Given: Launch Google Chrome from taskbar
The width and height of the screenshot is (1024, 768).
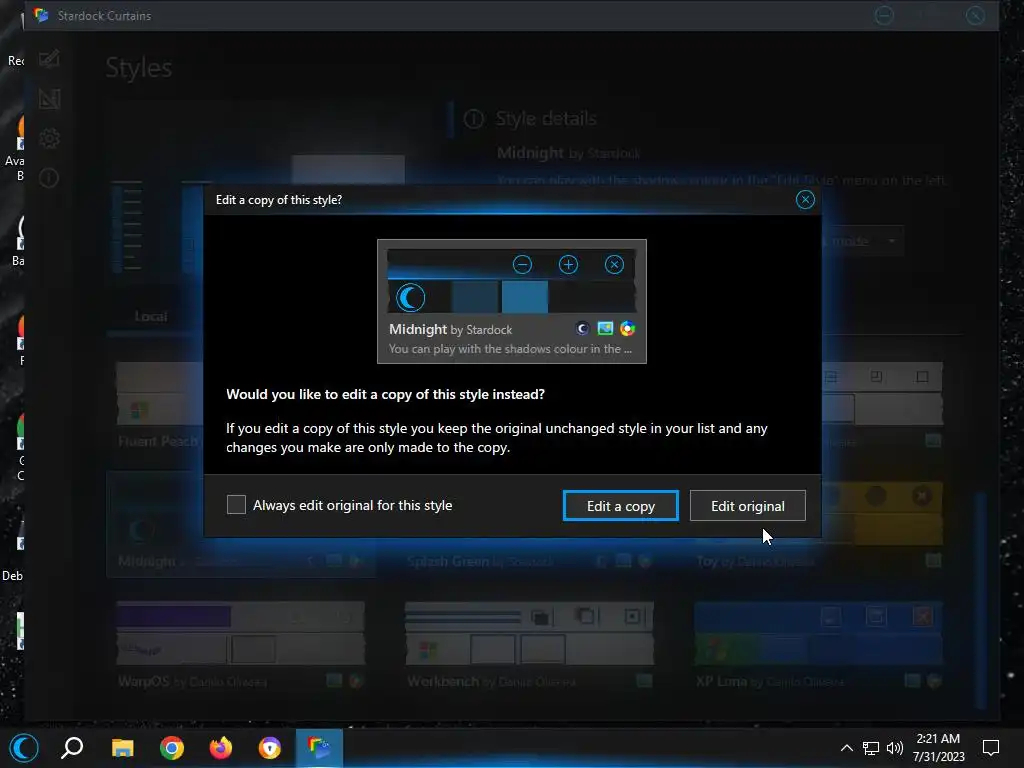Looking at the screenshot, I should coord(172,748).
